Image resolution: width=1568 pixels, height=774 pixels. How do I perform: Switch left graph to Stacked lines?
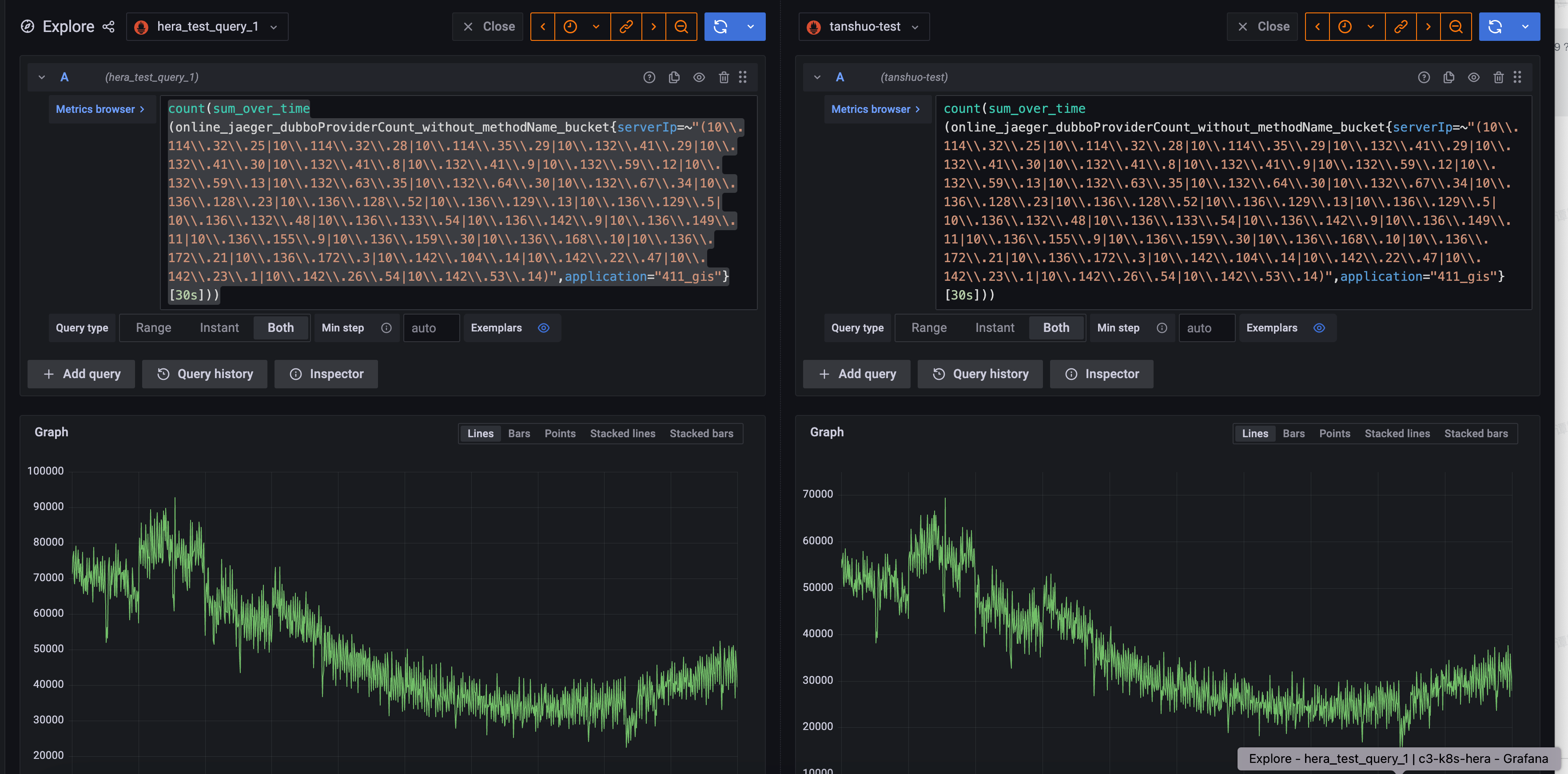coord(622,434)
